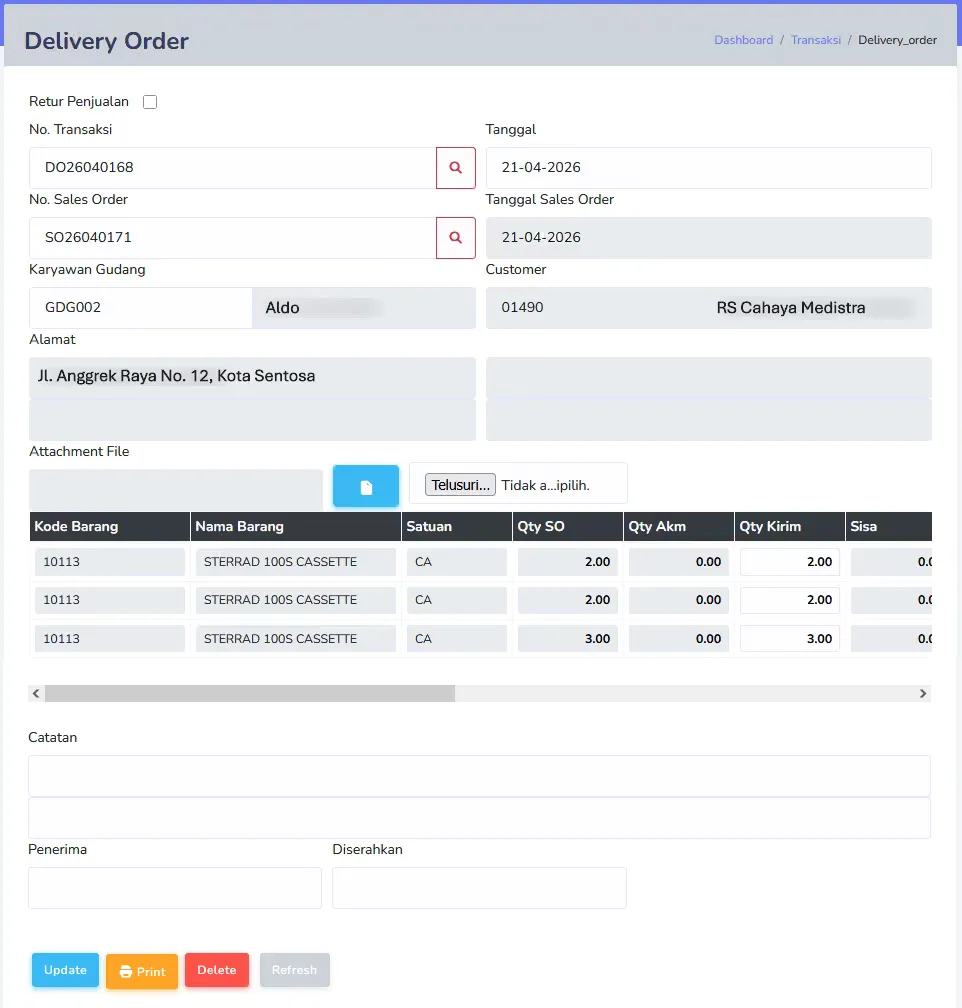Click Qty Kirim field with value 3.00
The width and height of the screenshot is (962, 1008).
tap(790, 639)
